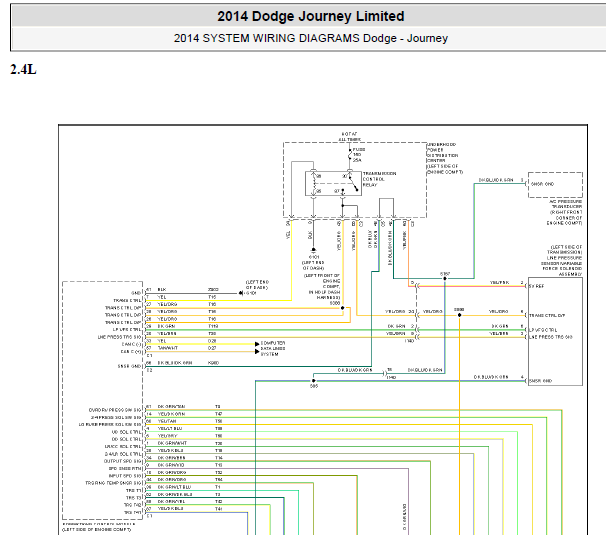Click the 'CAN C (+)' pin label
606x535 pixels.
coord(131,352)
